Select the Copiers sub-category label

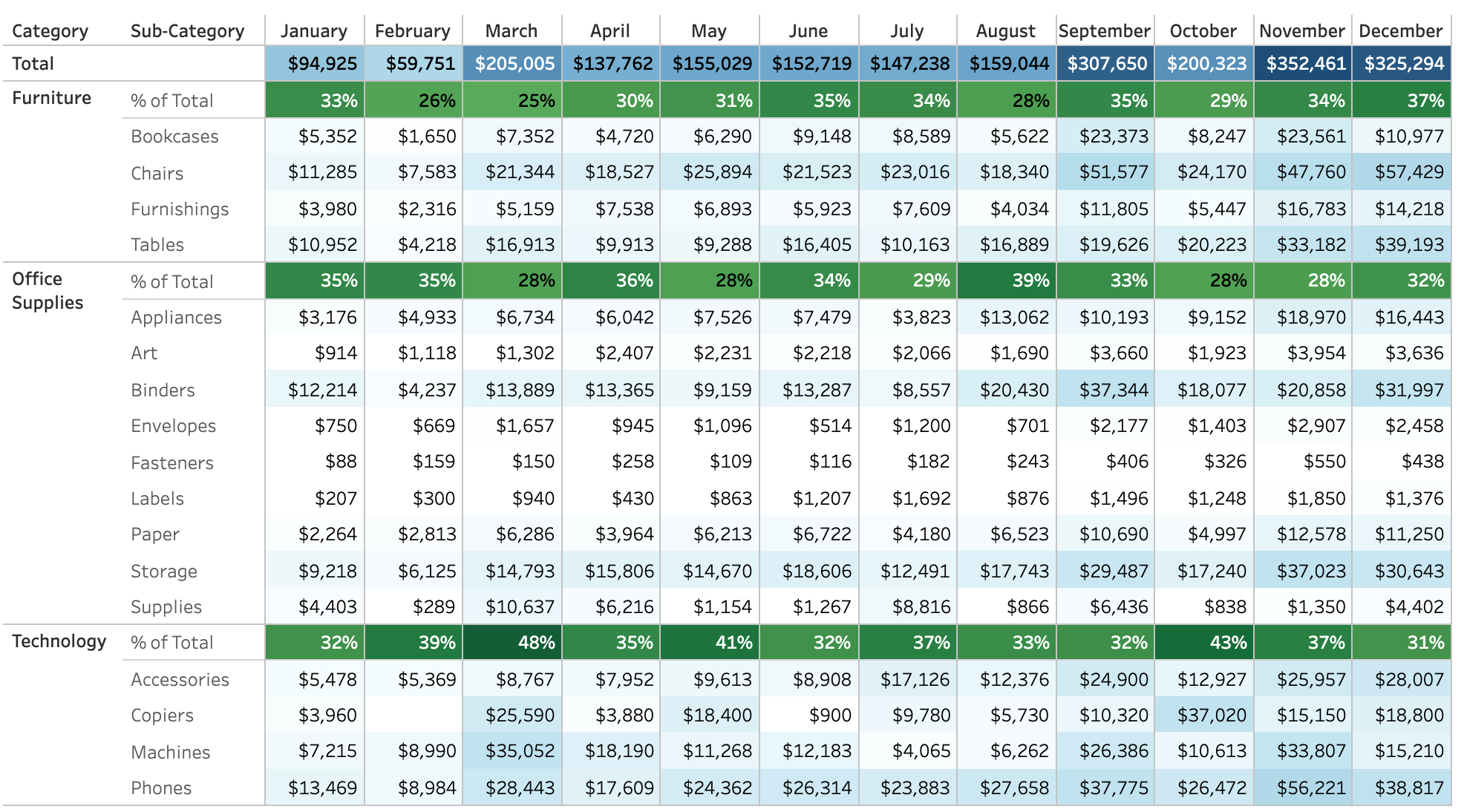click(x=162, y=716)
